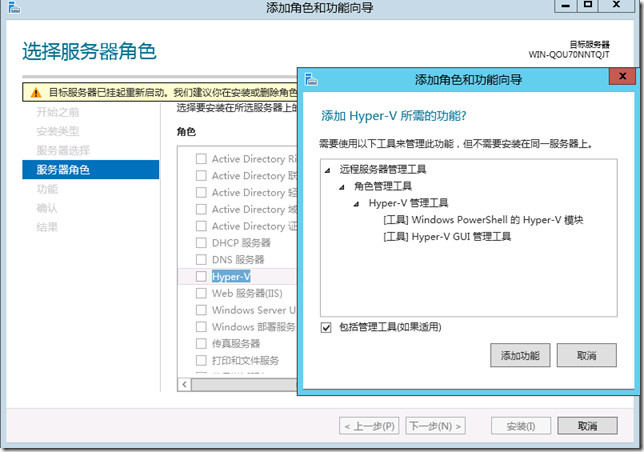Check the Active Directory Ri… role checkbox
Screen dimensions: 644x452
pyautogui.click(x=201, y=159)
